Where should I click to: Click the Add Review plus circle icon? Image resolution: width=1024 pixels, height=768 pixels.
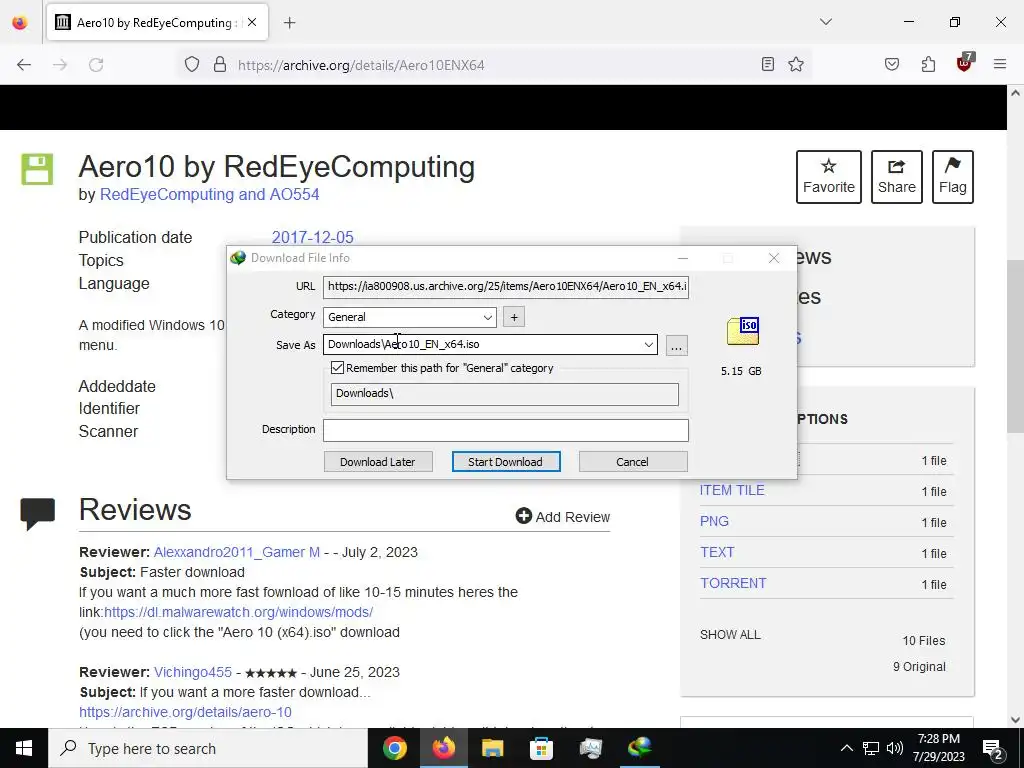523,517
